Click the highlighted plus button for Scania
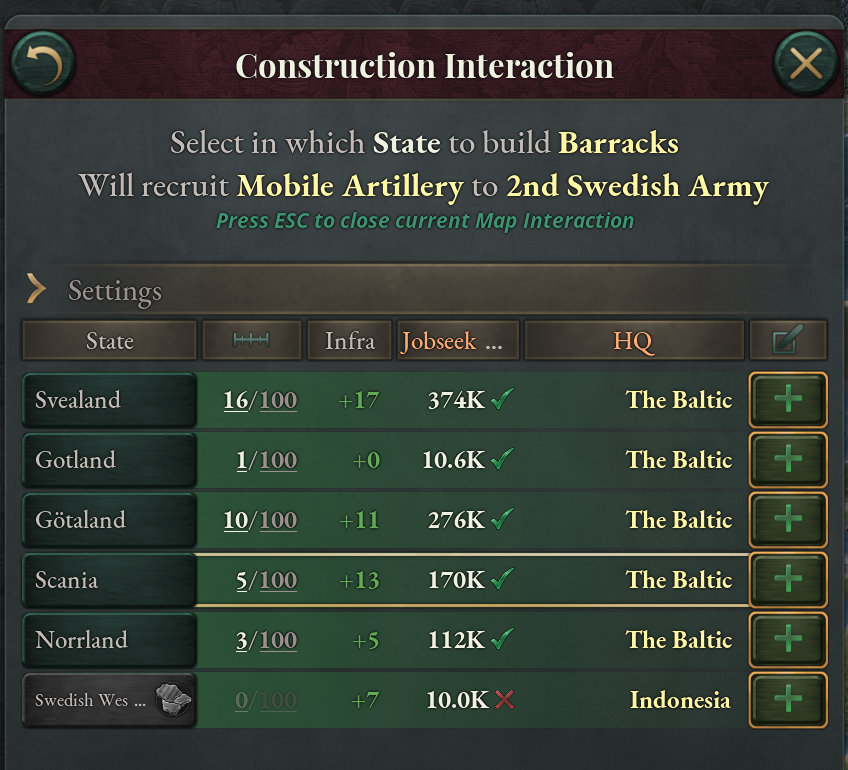The height and width of the screenshot is (770, 848). click(787, 580)
